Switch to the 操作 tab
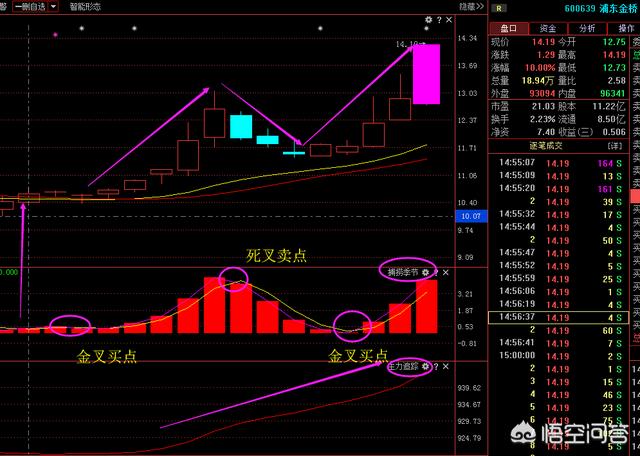 [626, 28]
